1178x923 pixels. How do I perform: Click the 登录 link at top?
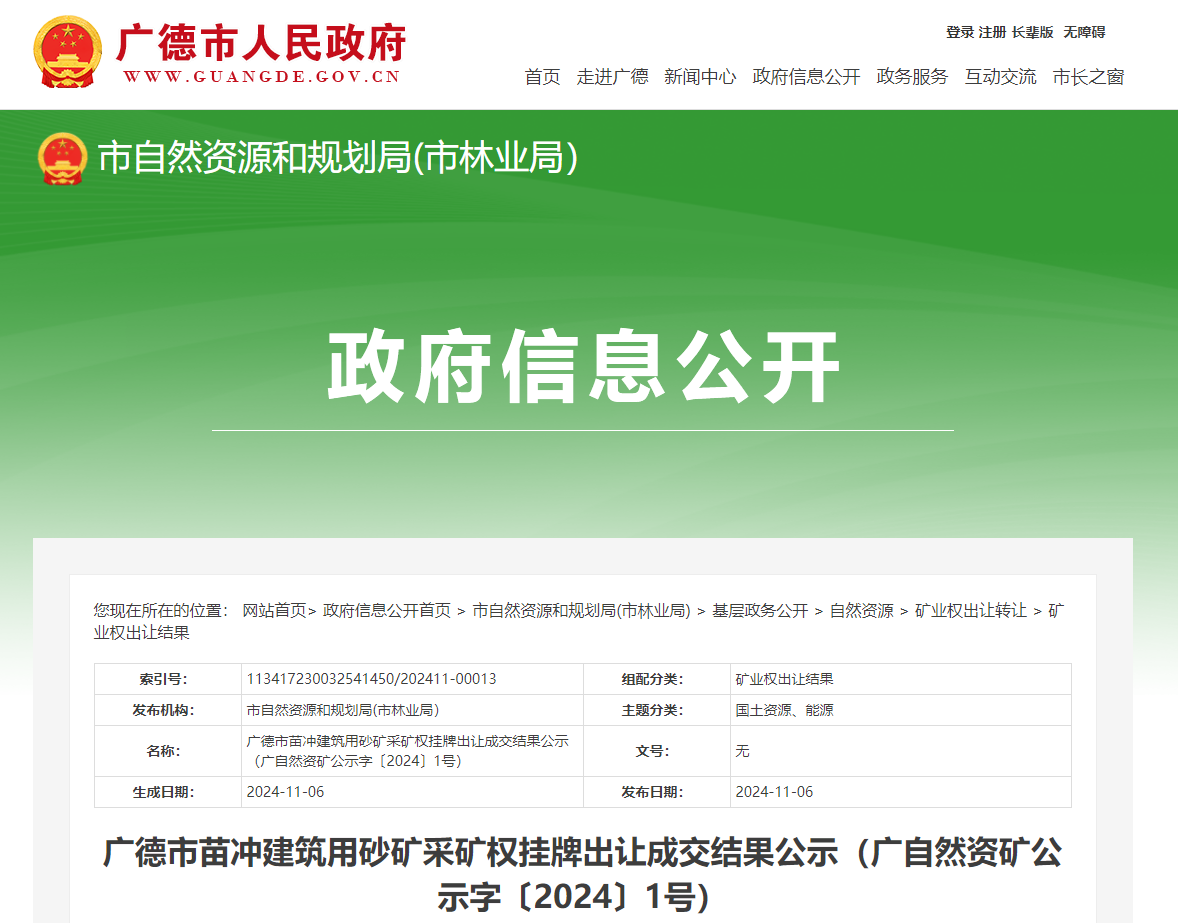coord(959,32)
